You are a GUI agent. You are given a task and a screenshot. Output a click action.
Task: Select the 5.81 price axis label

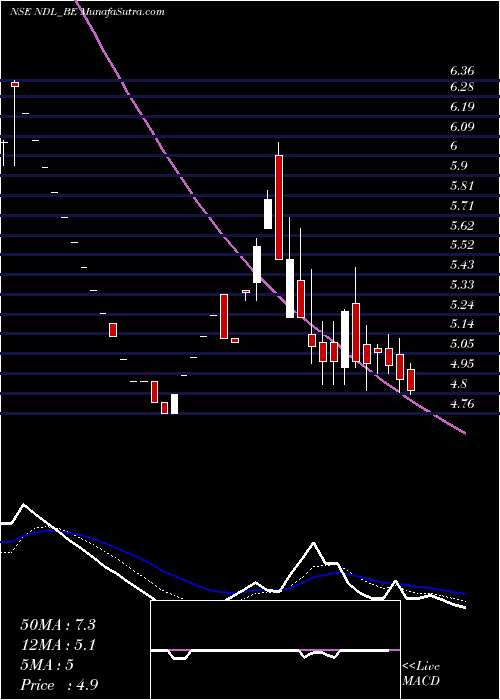(x=462, y=186)
